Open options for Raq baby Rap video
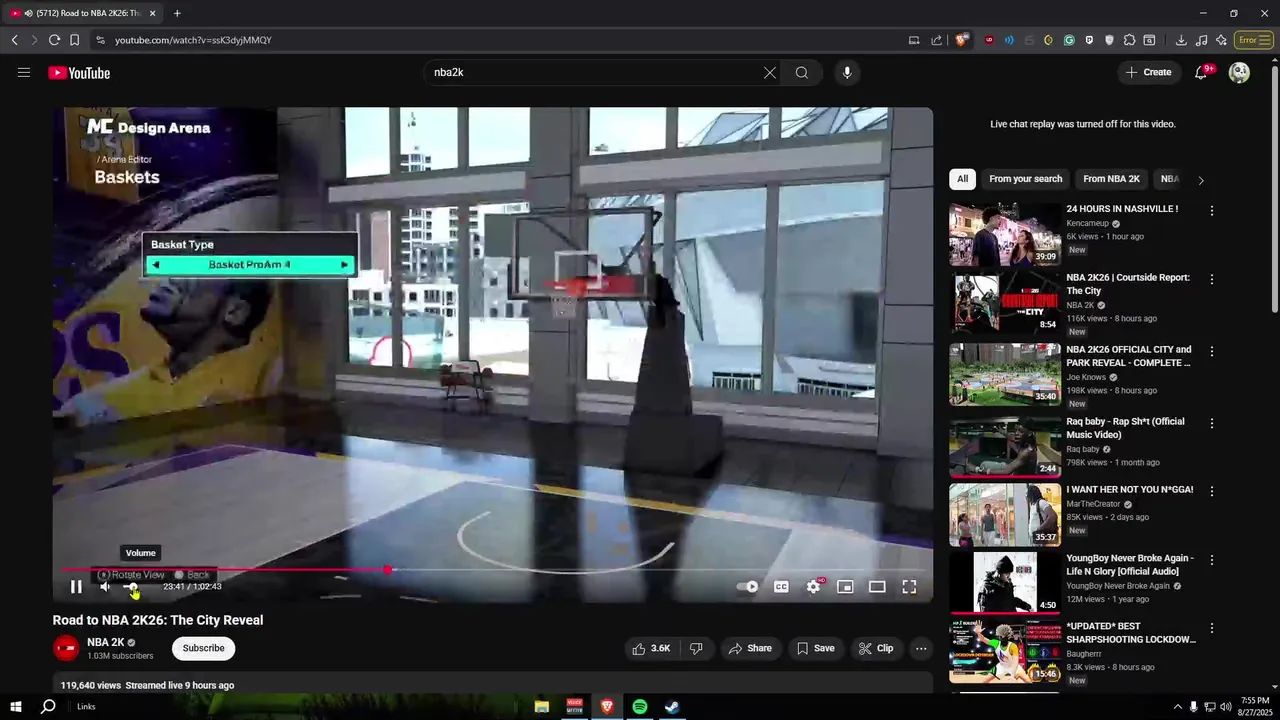The width and height of the screenshot is (1280, 720). click(1212, 424)
